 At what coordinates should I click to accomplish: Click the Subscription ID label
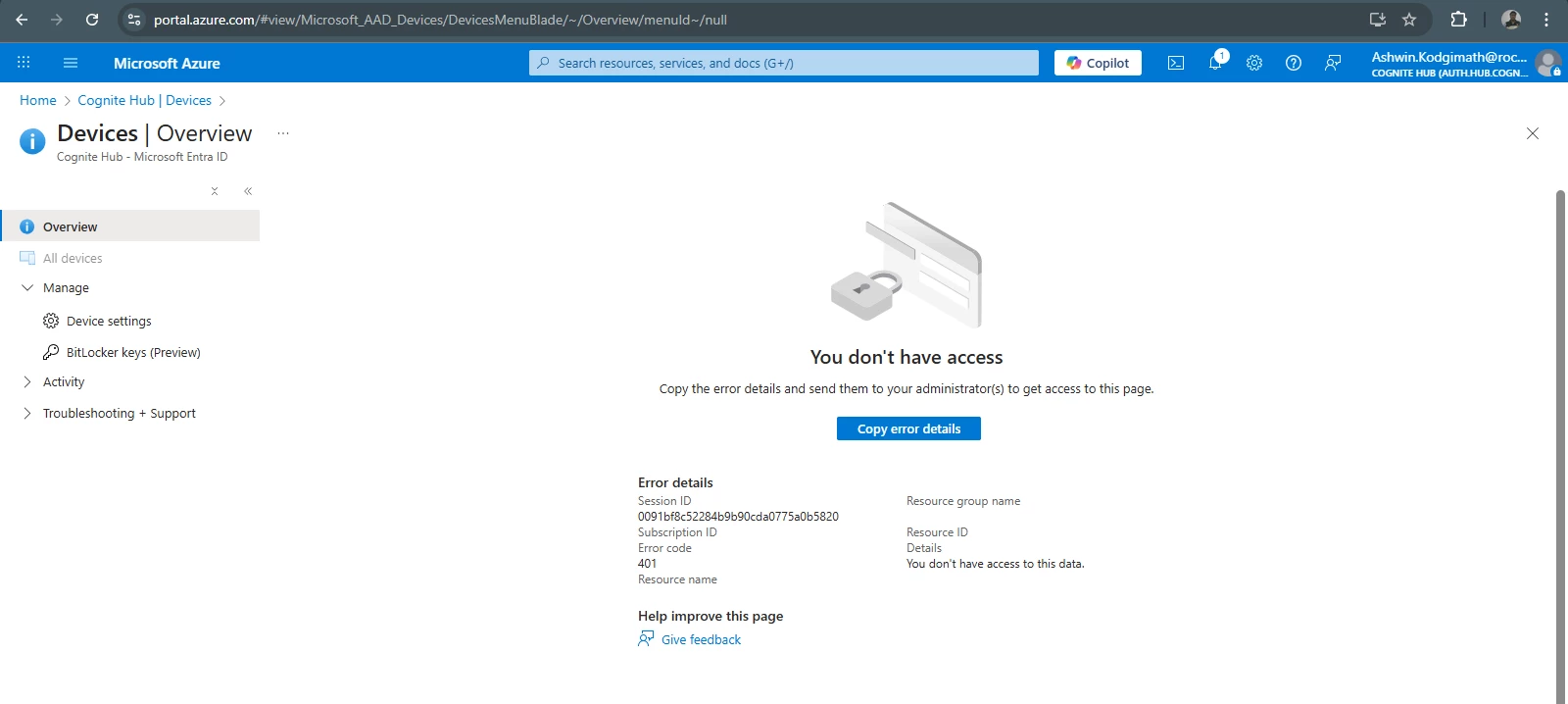click(x=677, y=532)
